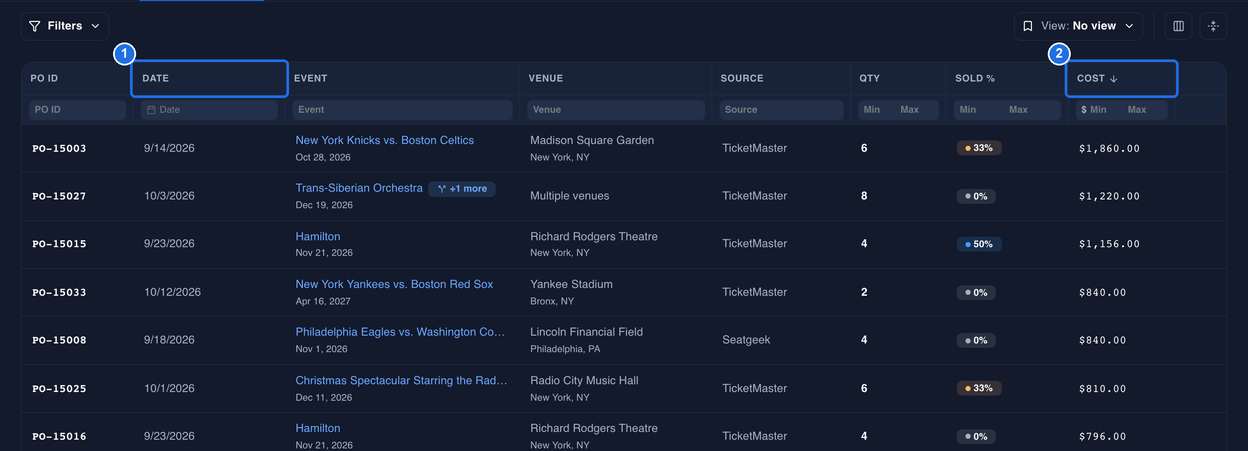Open Hamilton link in PO-15015 row
1248x451 pixels.
(x=318, y=237)
